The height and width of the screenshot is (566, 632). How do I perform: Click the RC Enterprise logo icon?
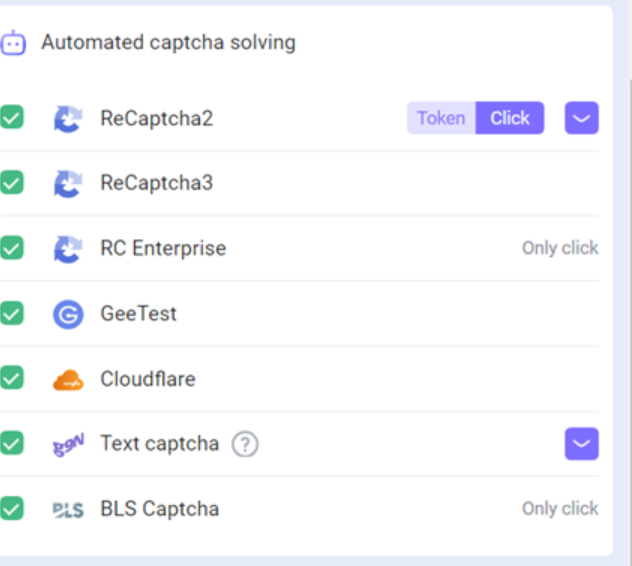pos(68,248)
